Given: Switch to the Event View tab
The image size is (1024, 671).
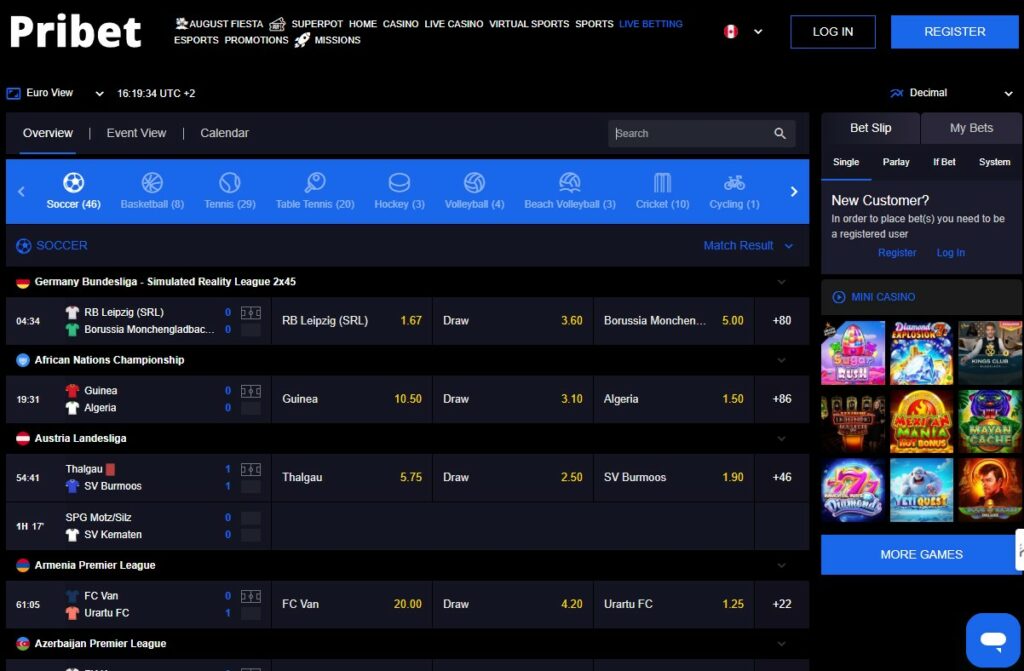Looking at the screenshot, I should coord(136,133).
